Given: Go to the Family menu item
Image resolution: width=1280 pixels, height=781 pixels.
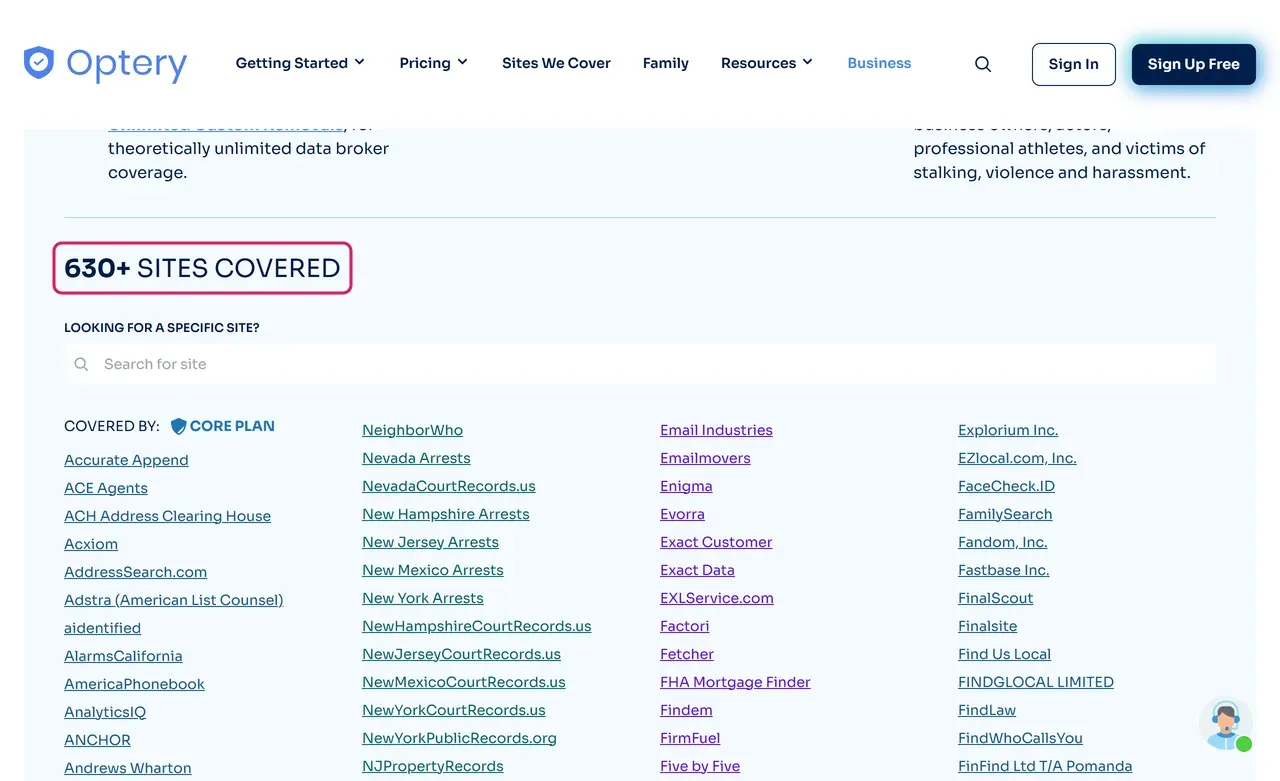Looking at the screenshot, I should [666, 63].
